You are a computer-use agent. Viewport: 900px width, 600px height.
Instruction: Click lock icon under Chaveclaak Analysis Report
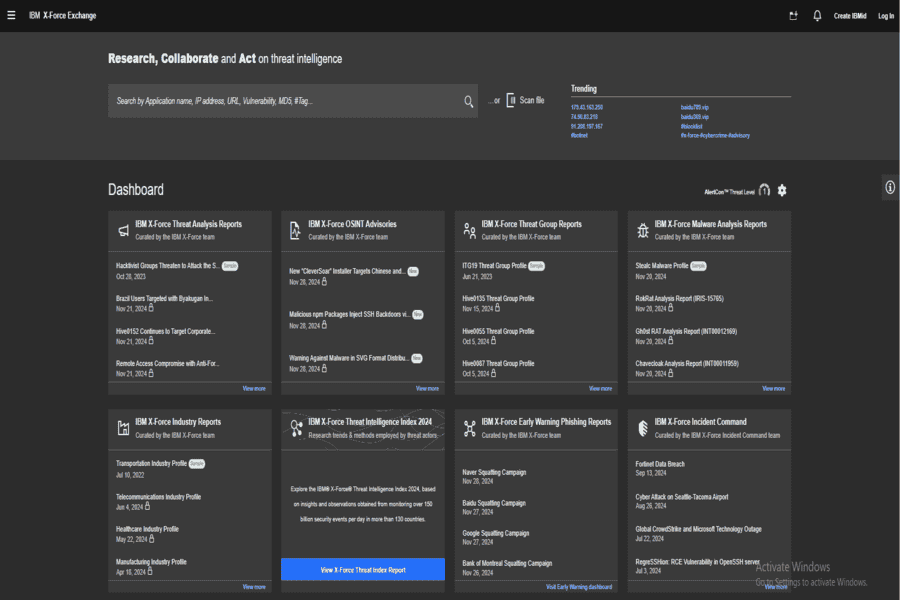[670, 373]
